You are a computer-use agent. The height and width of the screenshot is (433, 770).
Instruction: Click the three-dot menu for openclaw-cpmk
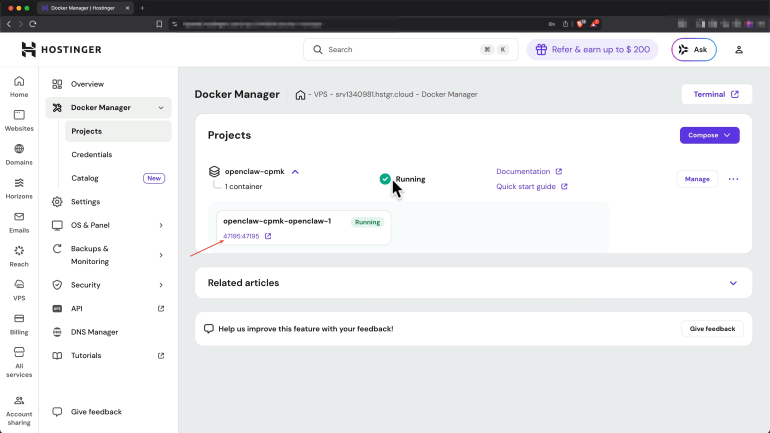733,179
